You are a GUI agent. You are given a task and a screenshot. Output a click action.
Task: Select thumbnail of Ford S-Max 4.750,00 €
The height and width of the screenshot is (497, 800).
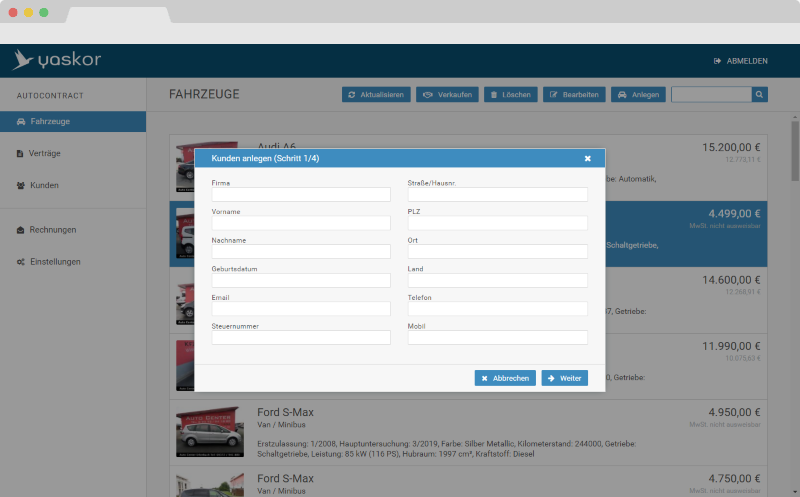coord(210,485)
